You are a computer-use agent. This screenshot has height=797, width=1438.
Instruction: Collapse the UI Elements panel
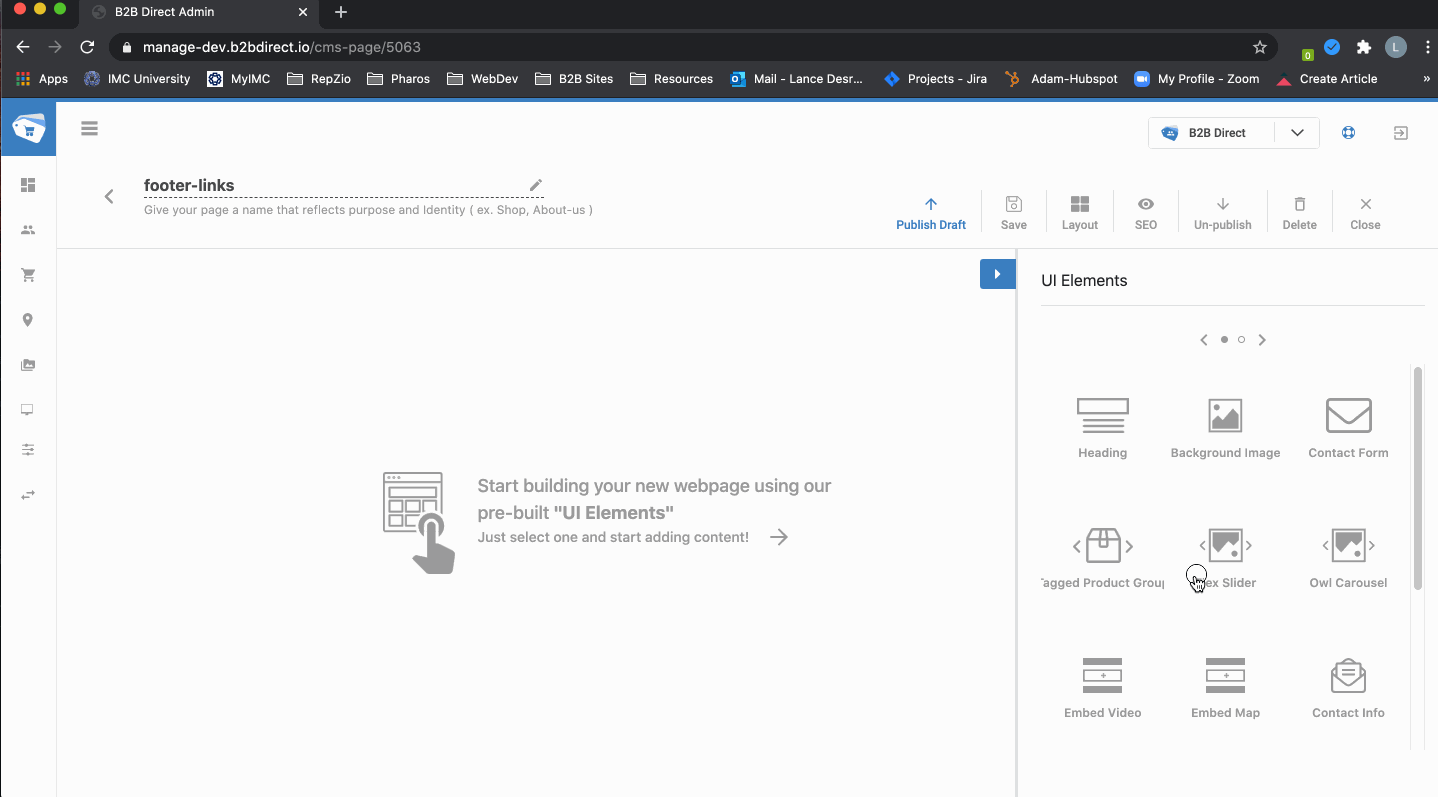point(997,274)
